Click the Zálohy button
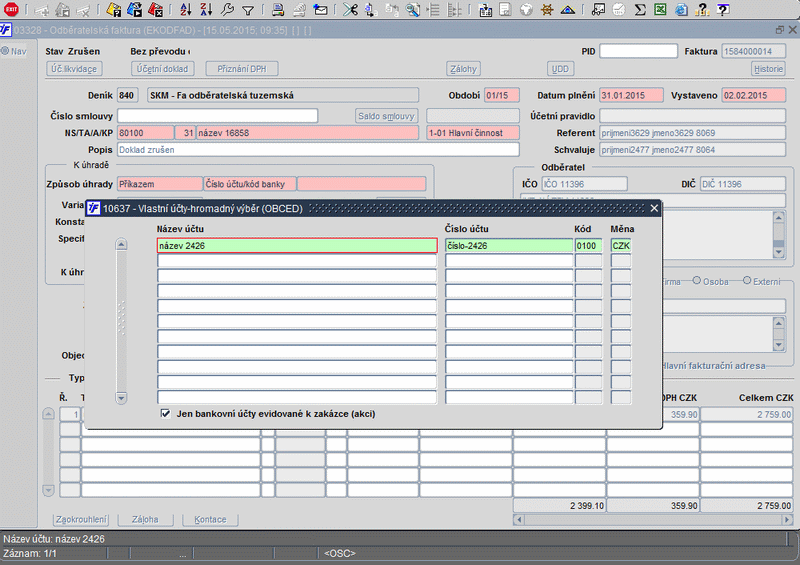 463,69
